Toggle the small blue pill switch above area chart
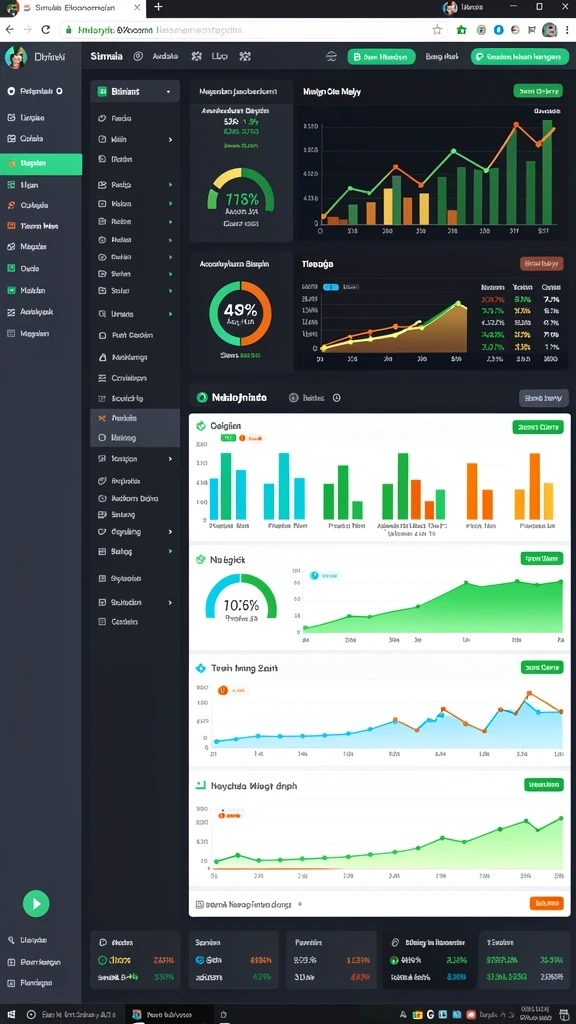The height and width of the screenshot is (1024, 576). 331,287
